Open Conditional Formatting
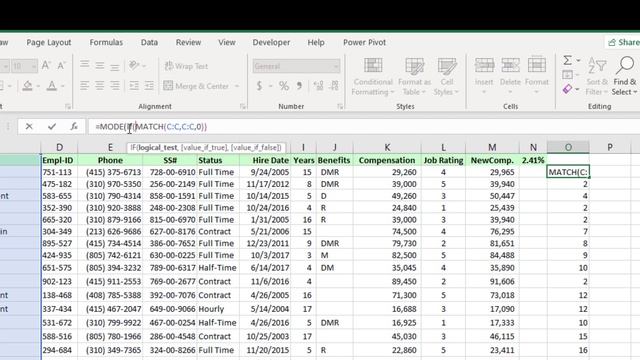 tap(373, 77)
